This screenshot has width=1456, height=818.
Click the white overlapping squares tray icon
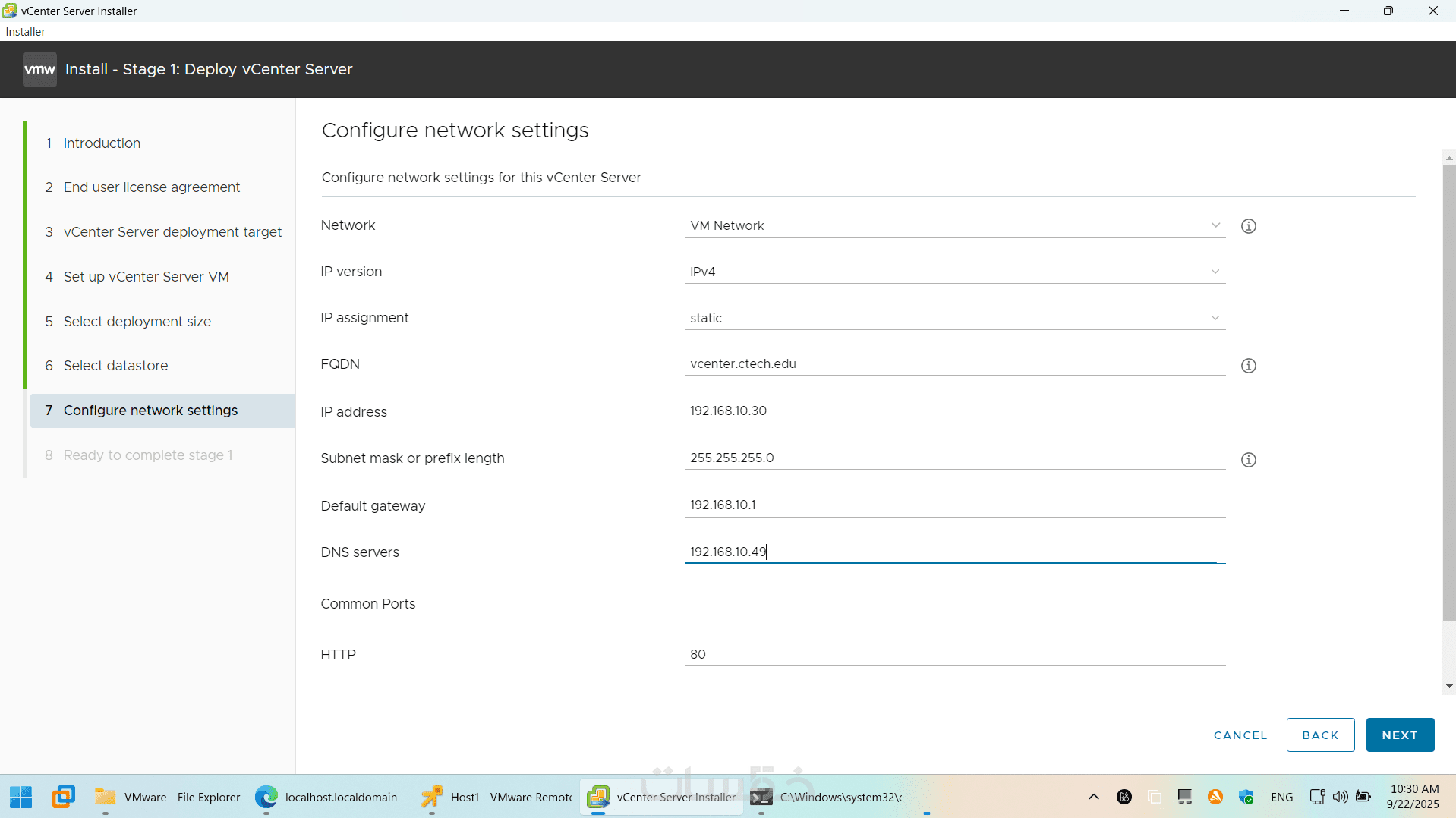1155,797
